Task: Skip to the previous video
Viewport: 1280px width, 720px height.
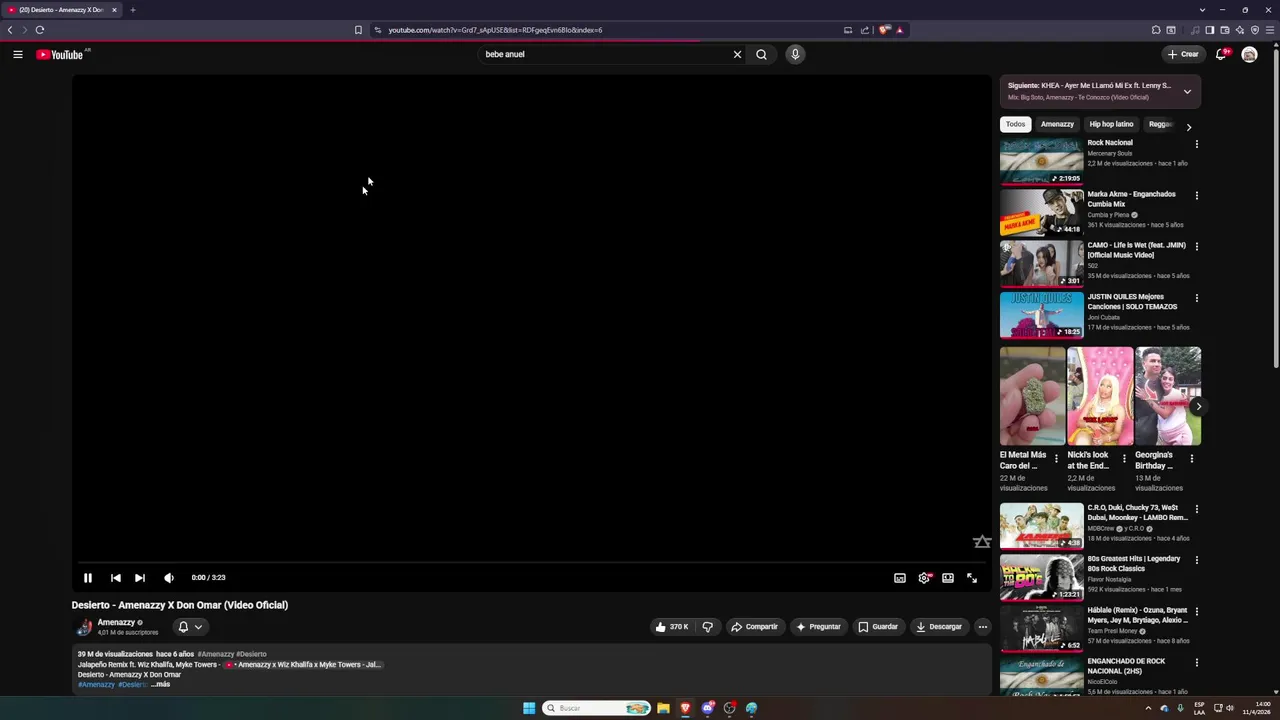Action: click(116, 577)
